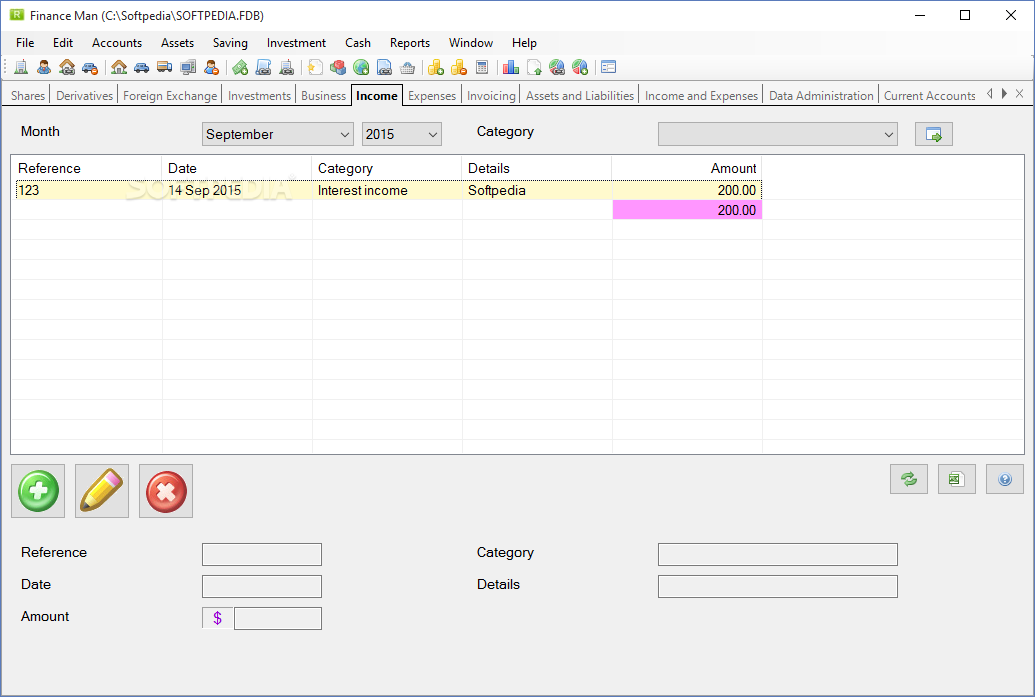Viewport: 1035px width, 697px height.
Task: Click the person in blue suit icon
Action: (x=44, y=67)
